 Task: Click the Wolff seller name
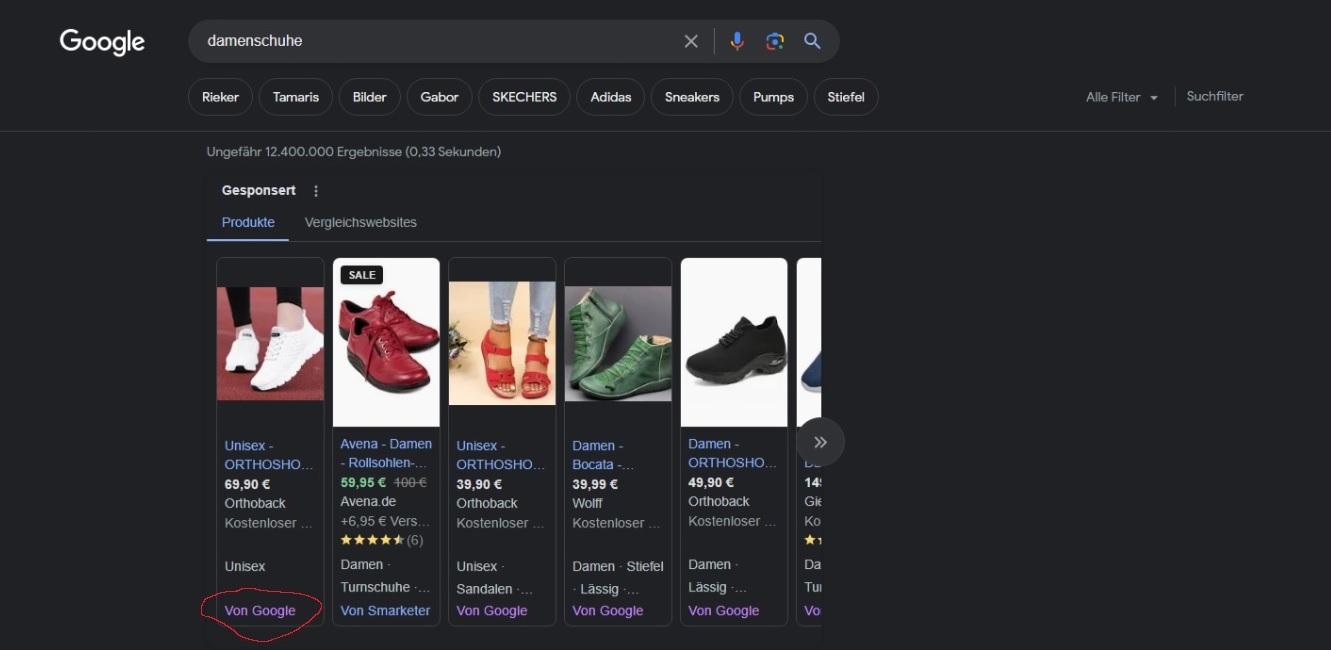coord(588,503)
